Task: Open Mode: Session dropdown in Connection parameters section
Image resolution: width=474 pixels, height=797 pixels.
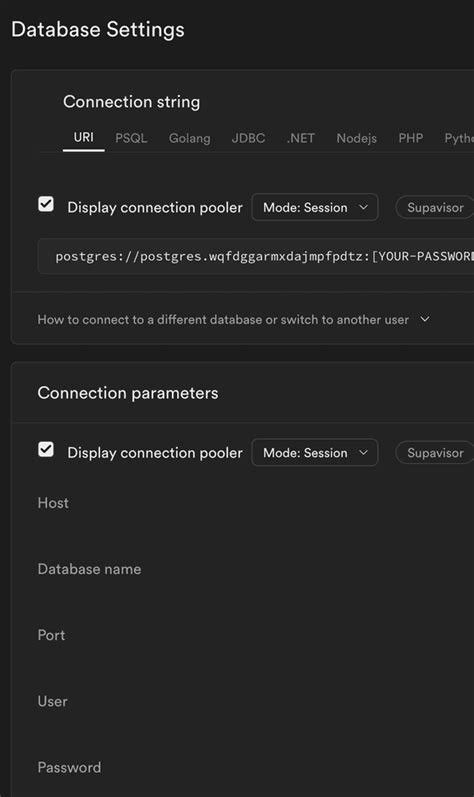Action: tap(315, 452)
